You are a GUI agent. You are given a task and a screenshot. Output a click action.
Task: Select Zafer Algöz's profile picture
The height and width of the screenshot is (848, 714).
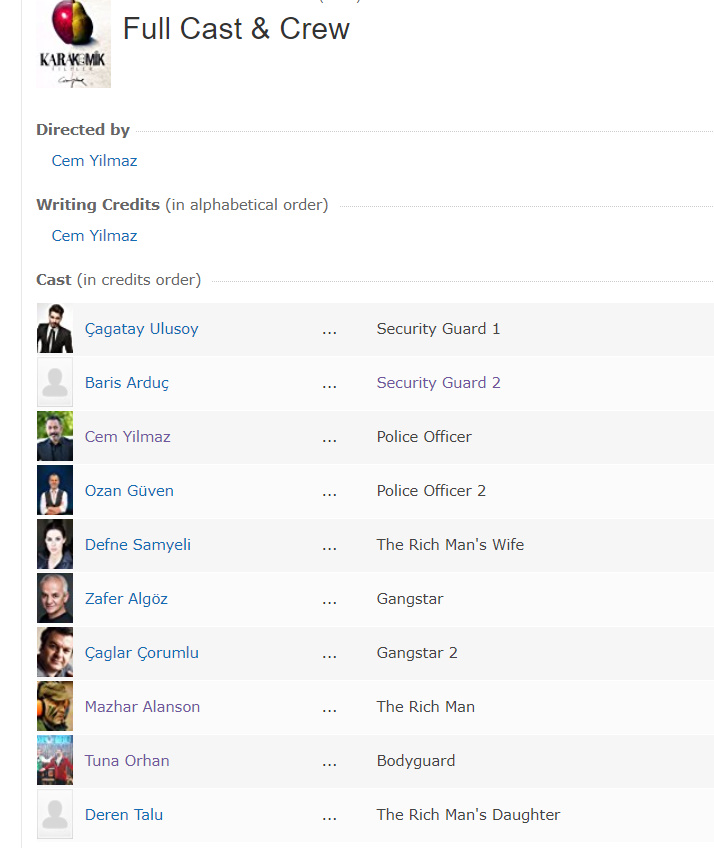55,599
